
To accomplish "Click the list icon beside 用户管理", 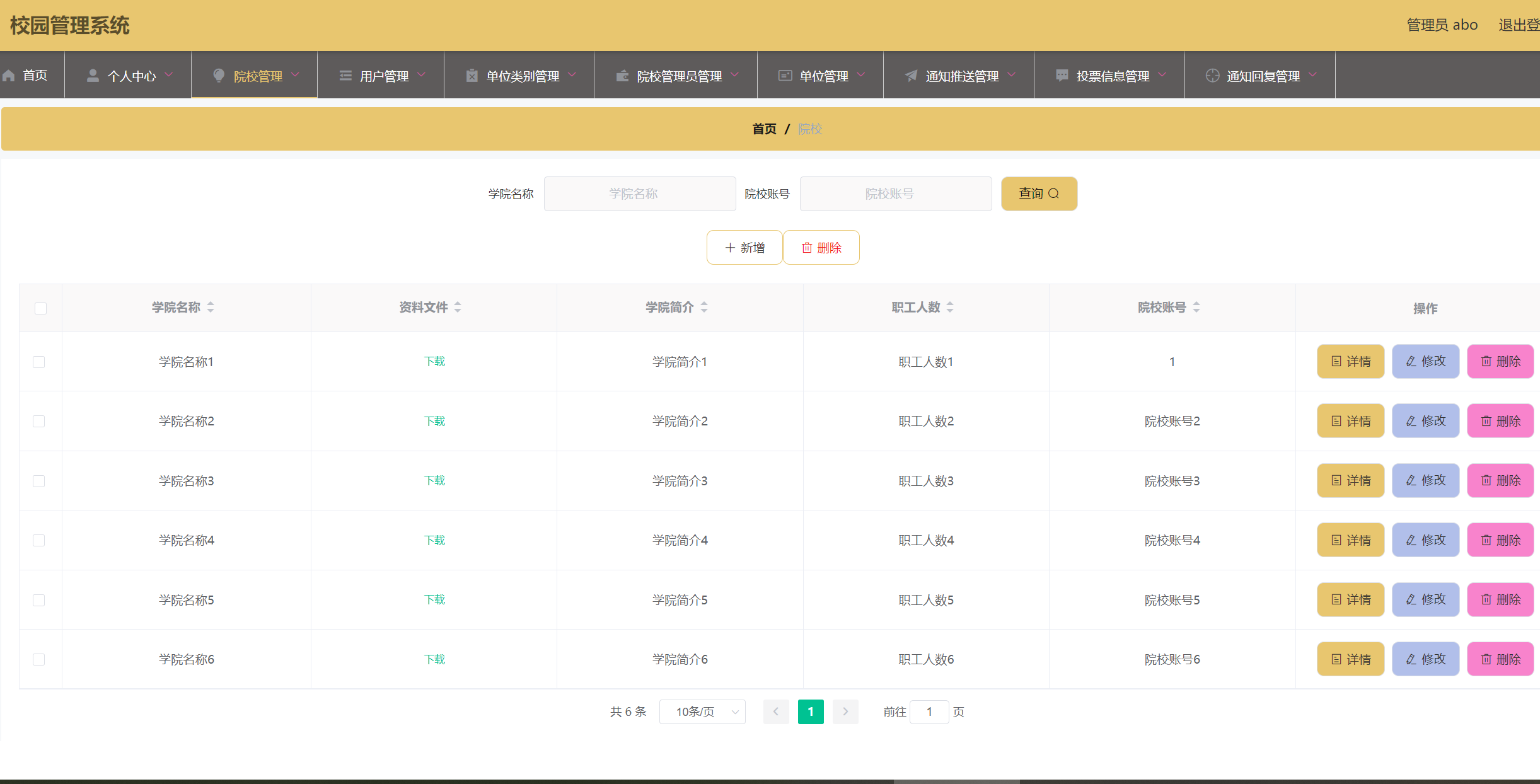I will (x=345, y=76).
